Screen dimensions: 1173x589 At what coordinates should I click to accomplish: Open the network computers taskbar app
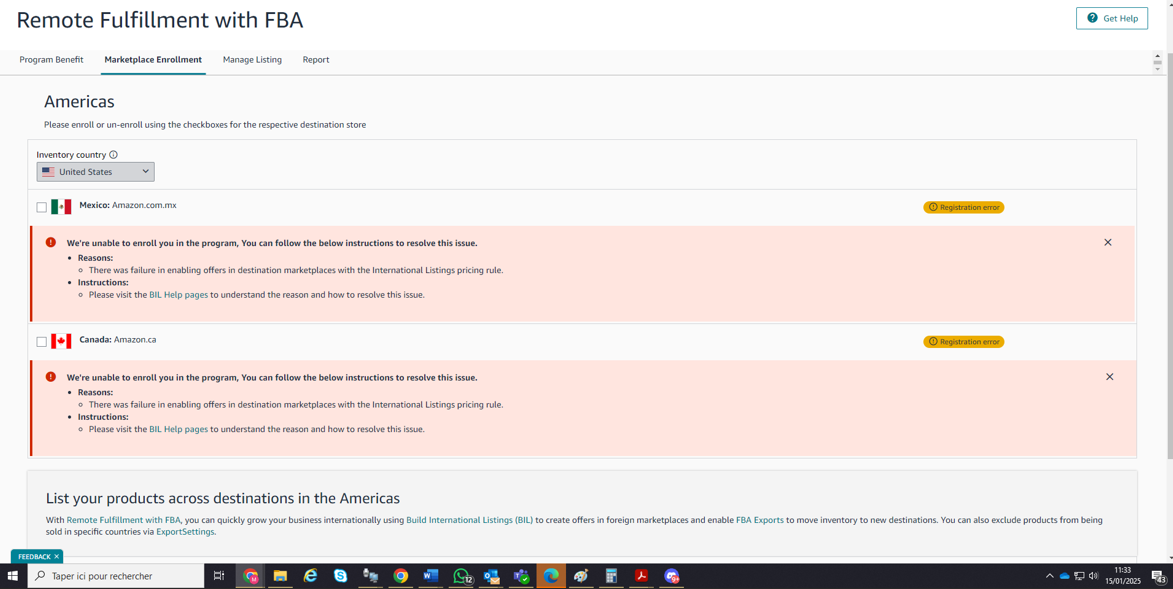tap(370, 576)
